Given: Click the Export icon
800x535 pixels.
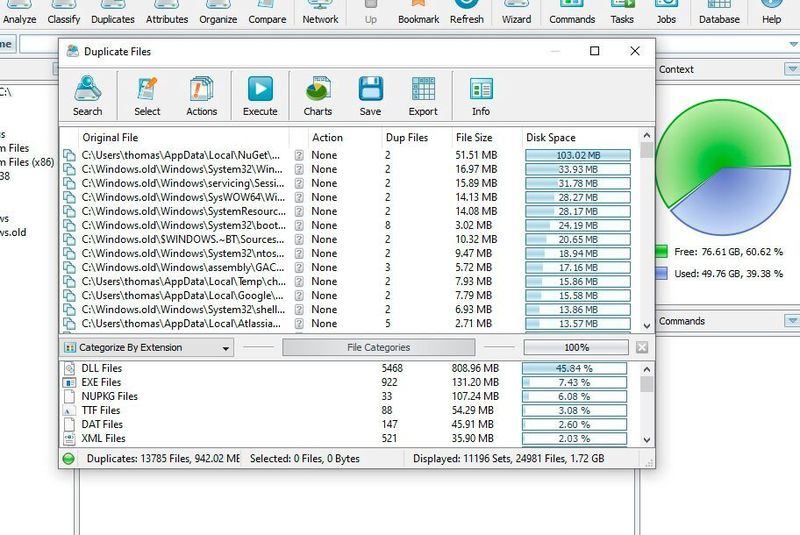Looking at the screenshot, I should 423,96.
